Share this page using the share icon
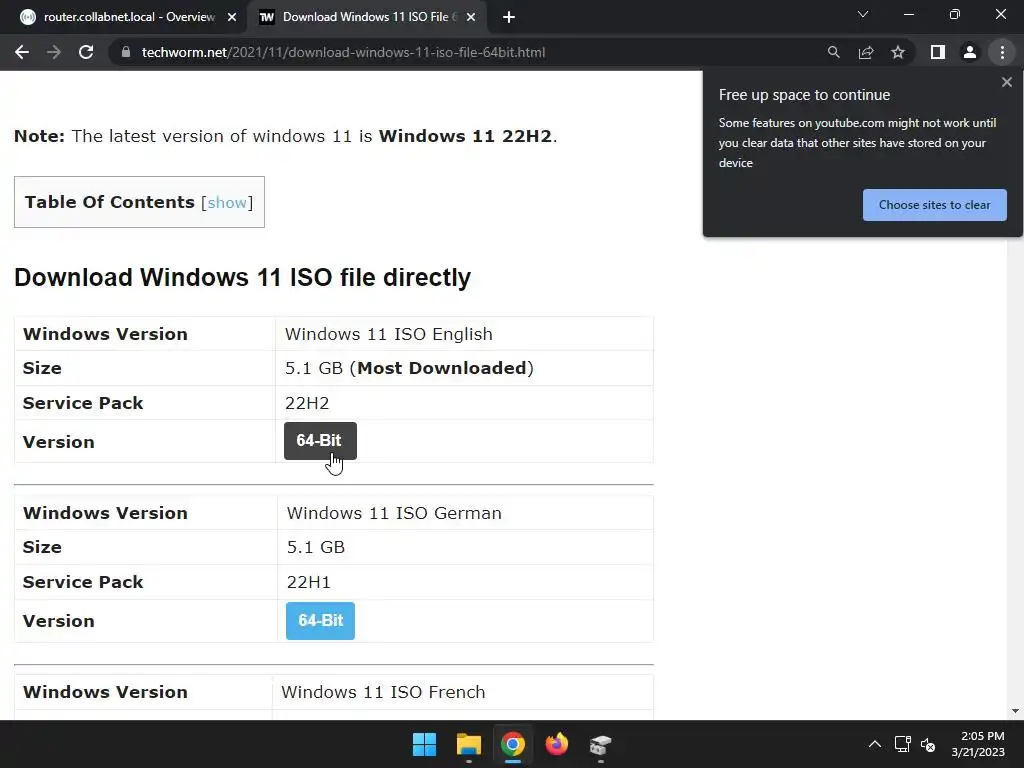Image resolution: width=1024 pixels, height=768 pixels. click(866, 52)
